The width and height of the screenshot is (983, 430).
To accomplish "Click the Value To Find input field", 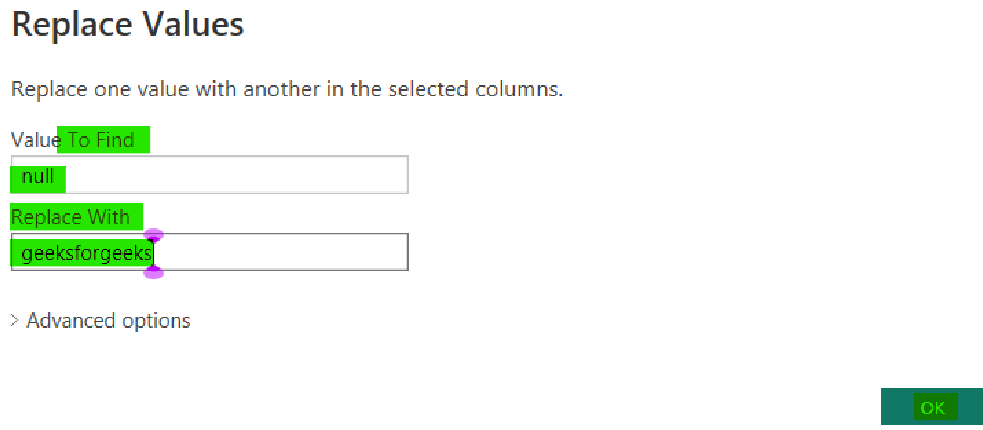I will (209, 175).
